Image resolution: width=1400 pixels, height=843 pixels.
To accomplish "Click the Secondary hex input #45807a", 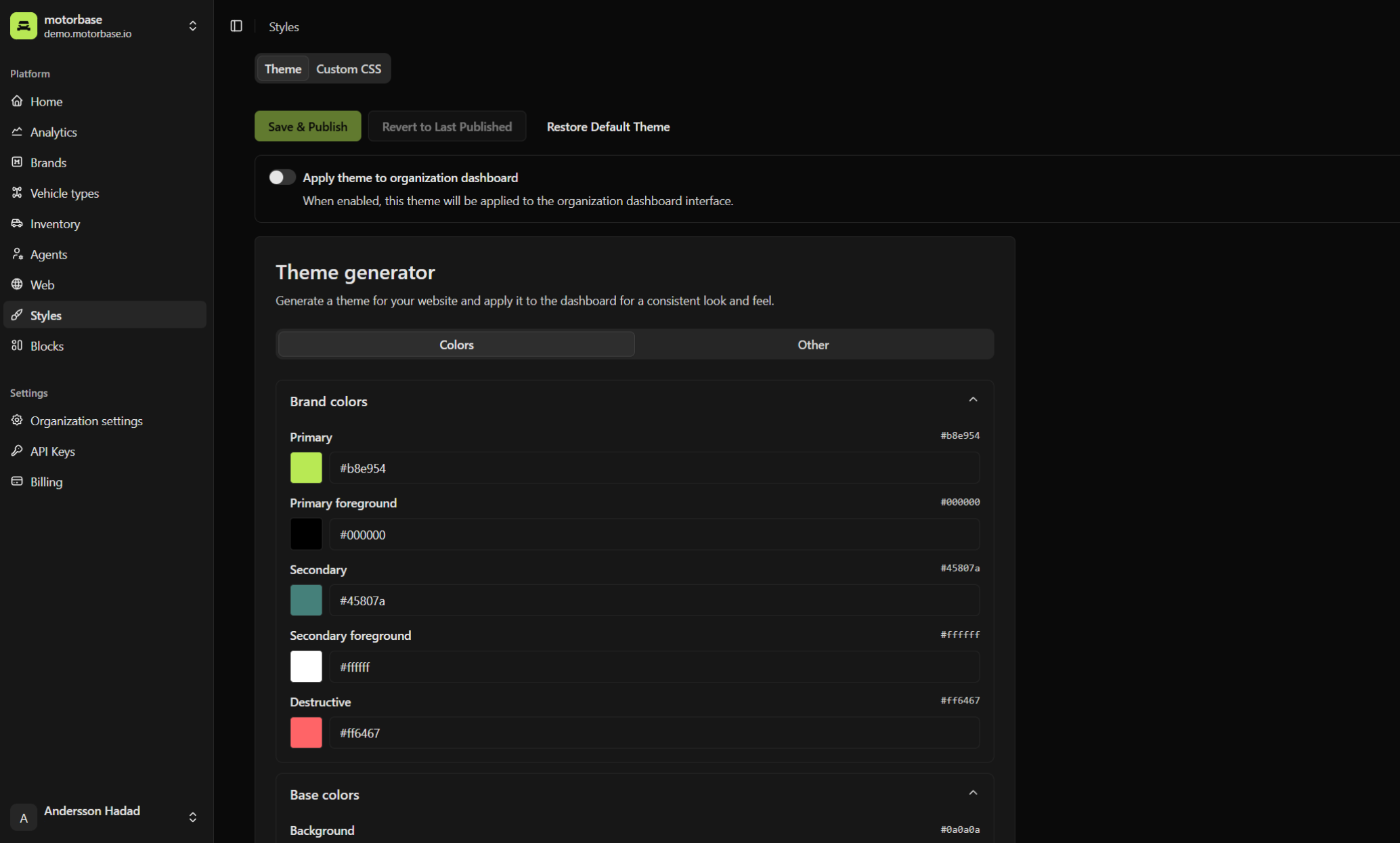I will [654, 600].
